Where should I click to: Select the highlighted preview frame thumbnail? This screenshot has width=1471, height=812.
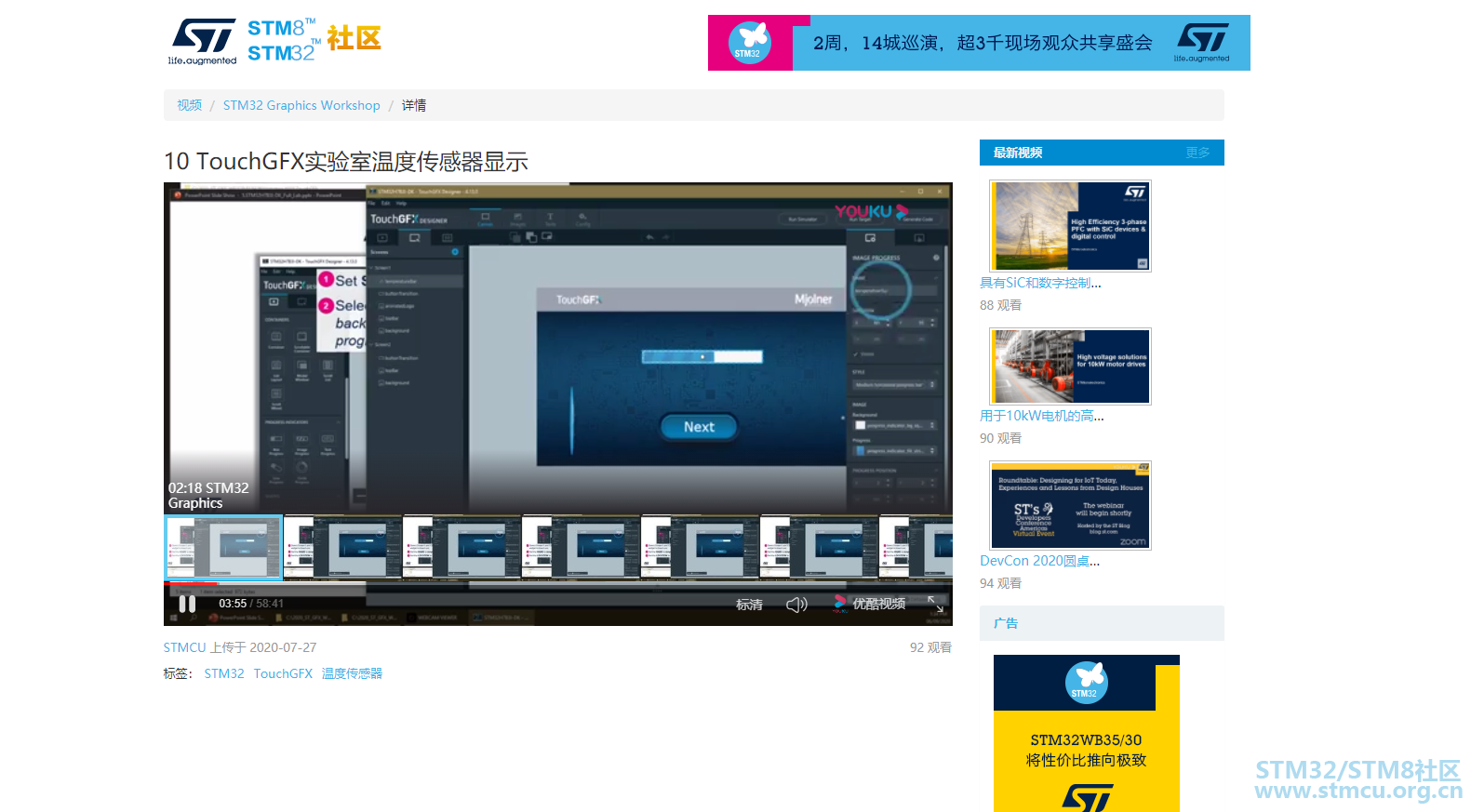pyautogui.click(x=223, y=548)
